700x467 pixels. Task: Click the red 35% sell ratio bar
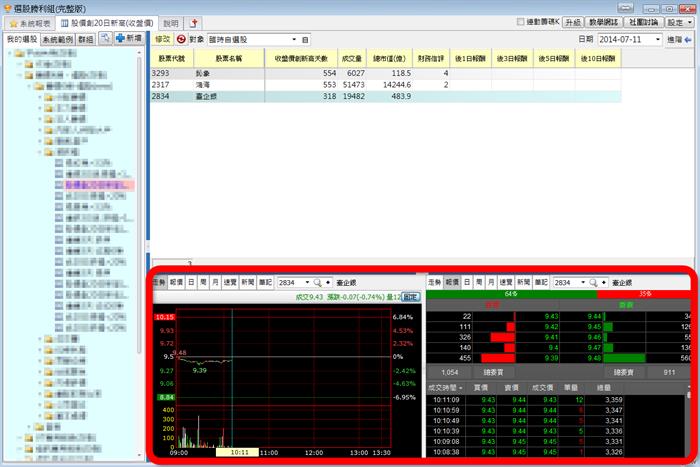644,294
